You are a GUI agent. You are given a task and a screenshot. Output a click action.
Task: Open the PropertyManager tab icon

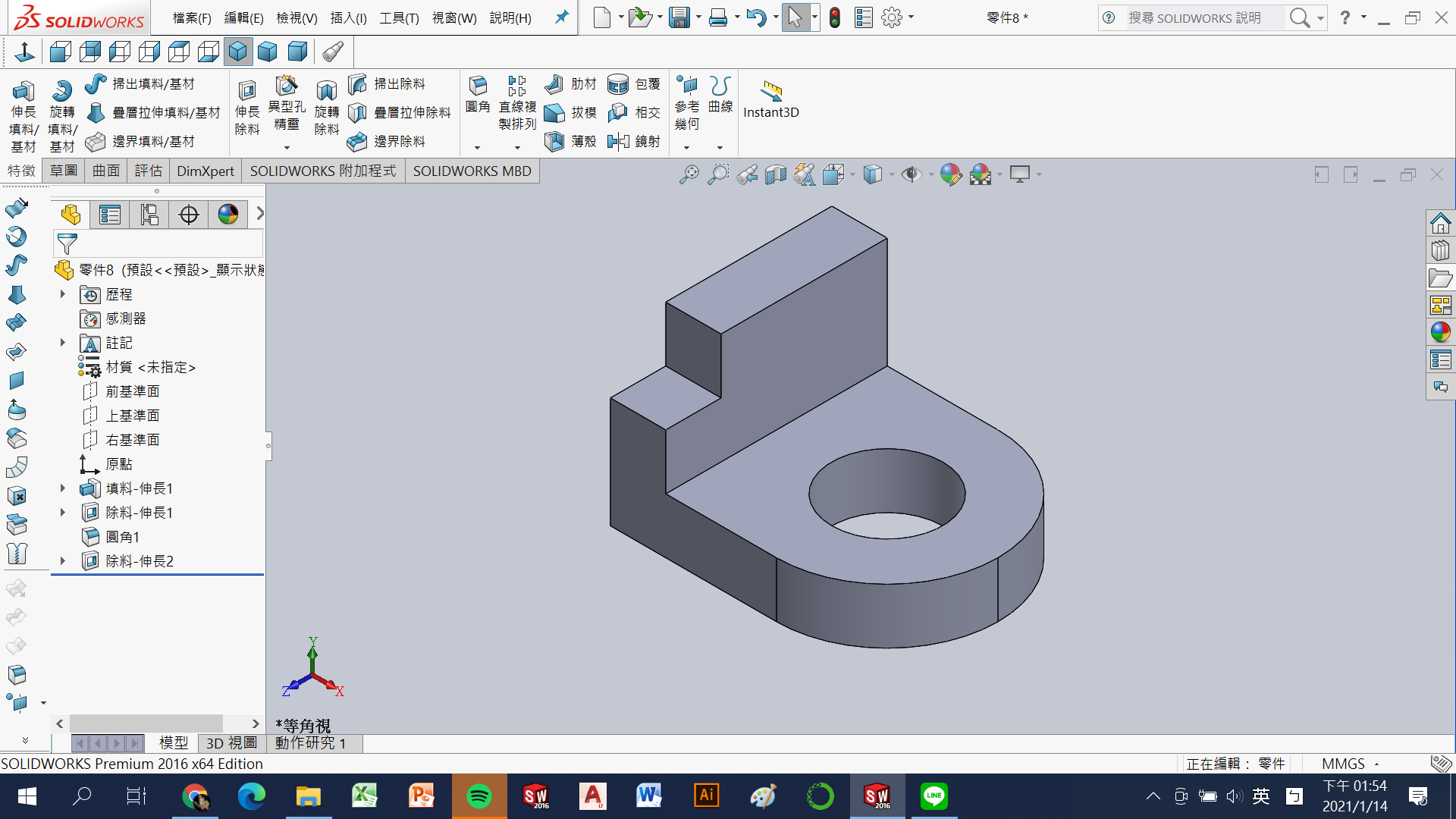coord(110,215)
